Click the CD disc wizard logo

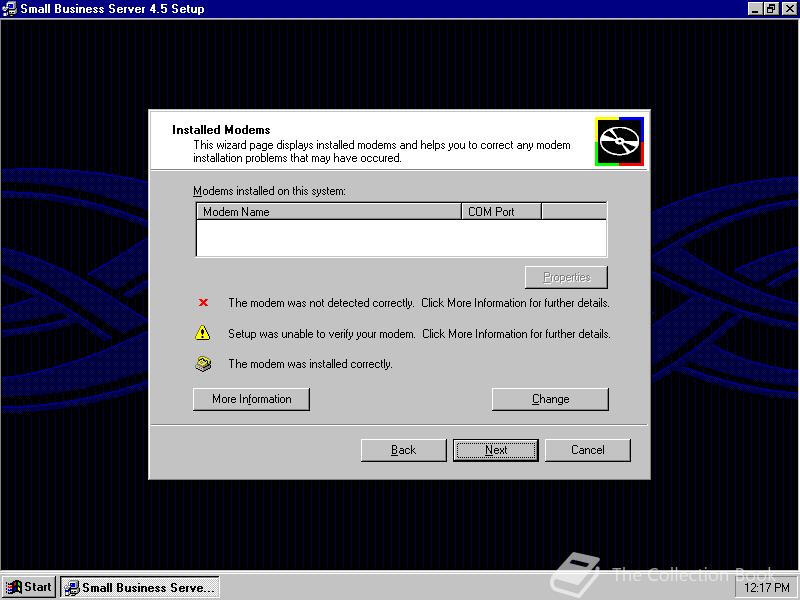(619, 141)
